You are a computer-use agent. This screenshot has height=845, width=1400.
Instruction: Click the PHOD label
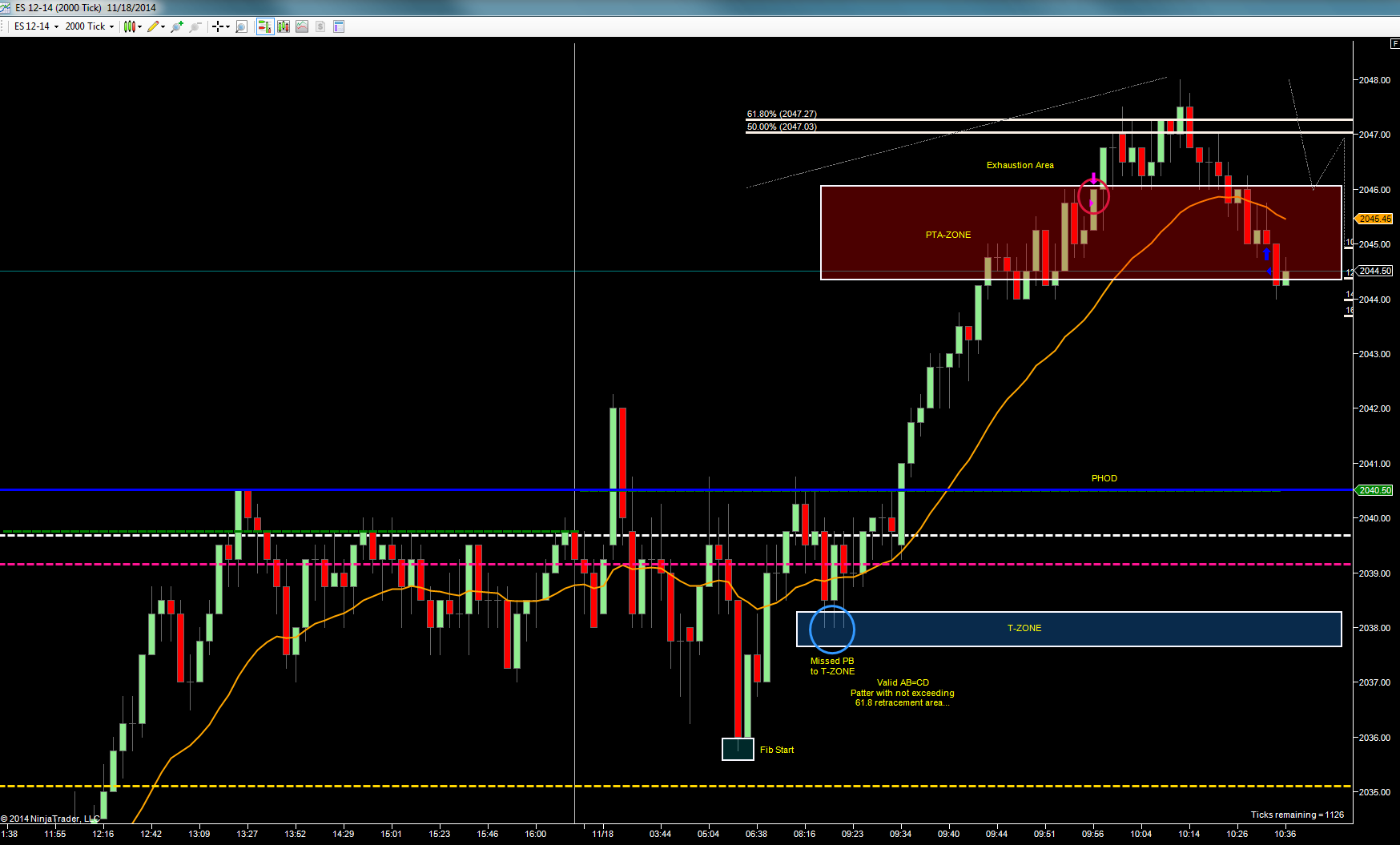pyautogui.click(x=1104, y=478)
